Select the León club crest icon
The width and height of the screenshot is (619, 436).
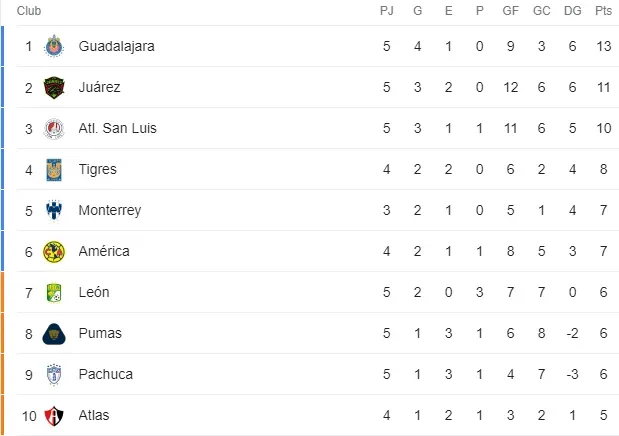pos(54,293)
